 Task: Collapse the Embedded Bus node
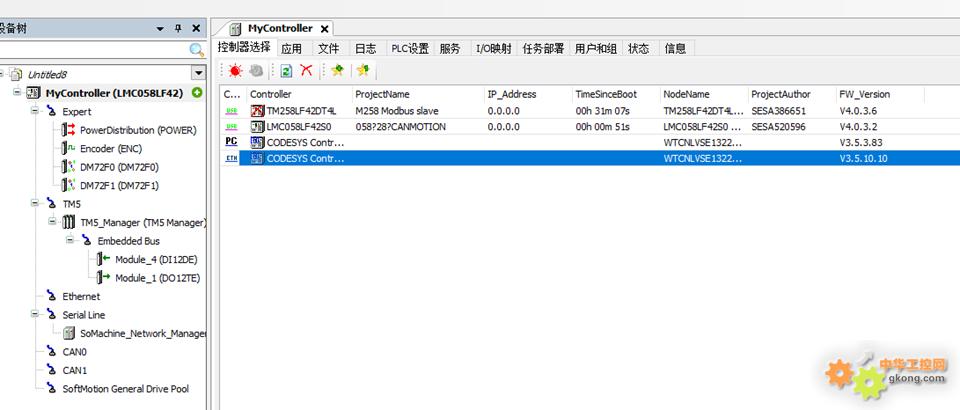(x=70, y=239)
